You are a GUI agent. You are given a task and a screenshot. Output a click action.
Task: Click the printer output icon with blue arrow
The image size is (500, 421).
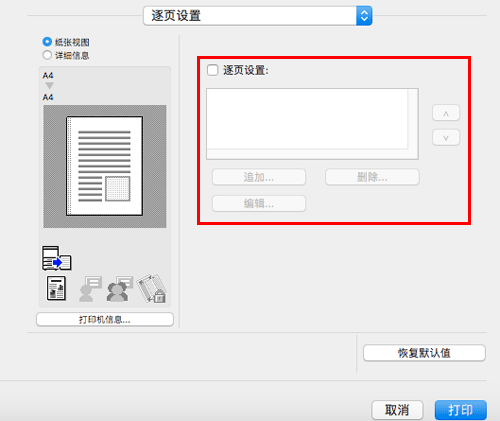click(57, 258)
